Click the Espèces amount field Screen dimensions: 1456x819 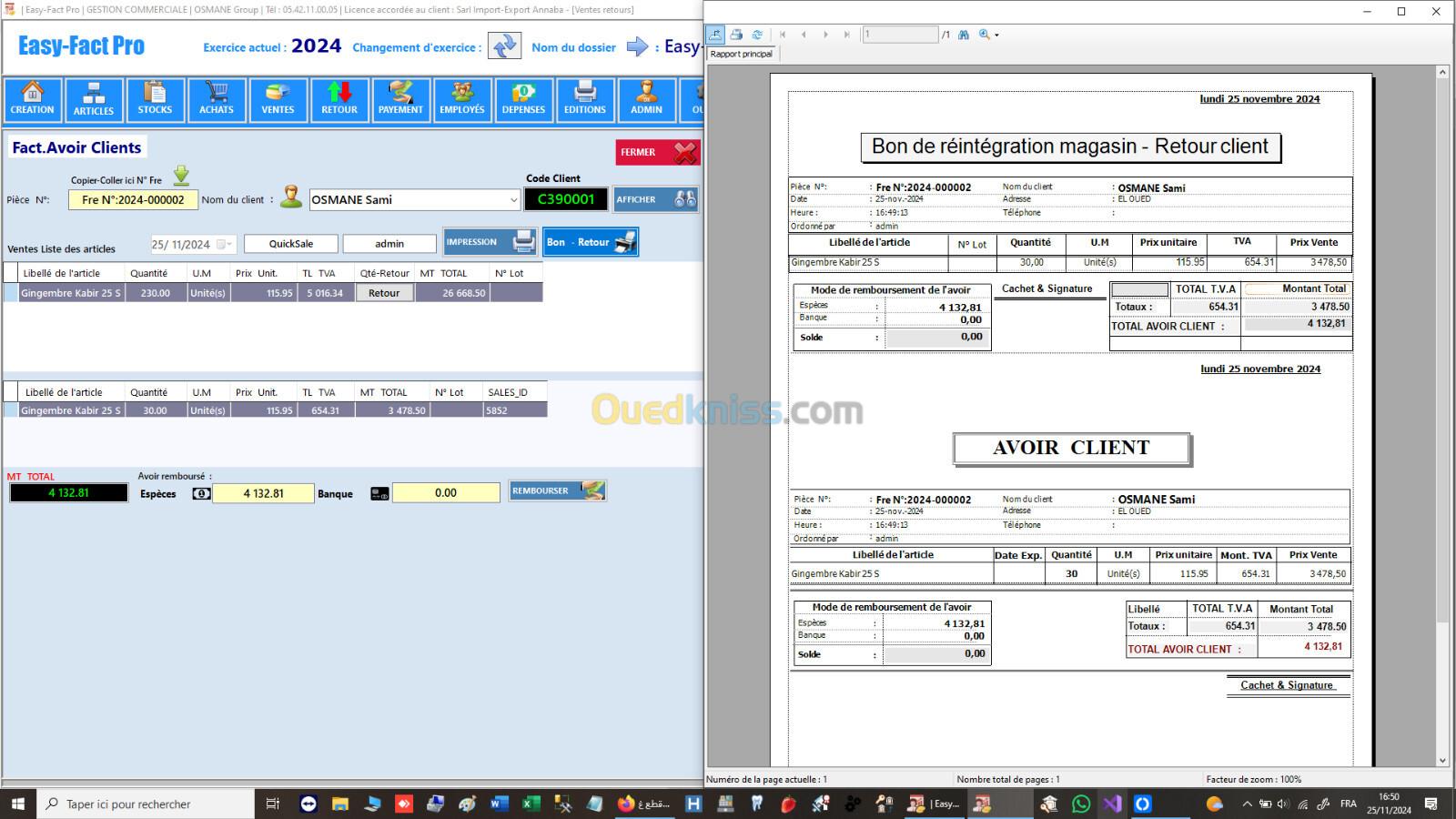[264, 493]
